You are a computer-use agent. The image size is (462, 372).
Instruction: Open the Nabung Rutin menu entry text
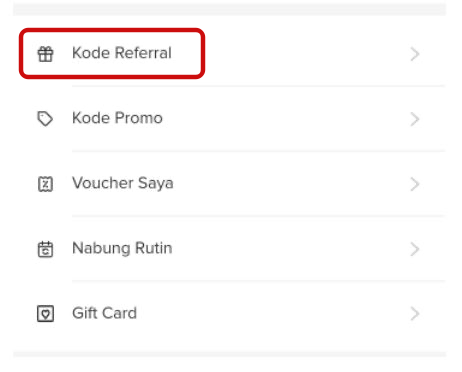pos(122,249)
